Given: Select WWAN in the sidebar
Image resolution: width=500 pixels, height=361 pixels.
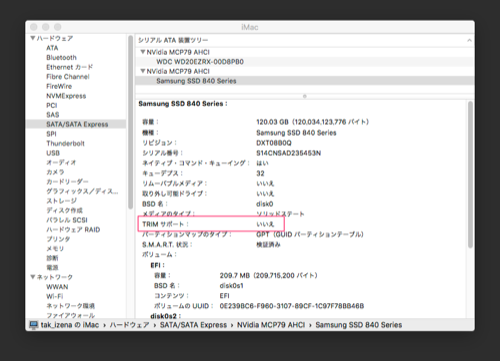Looking at the screenshot, I should point(57,287).
